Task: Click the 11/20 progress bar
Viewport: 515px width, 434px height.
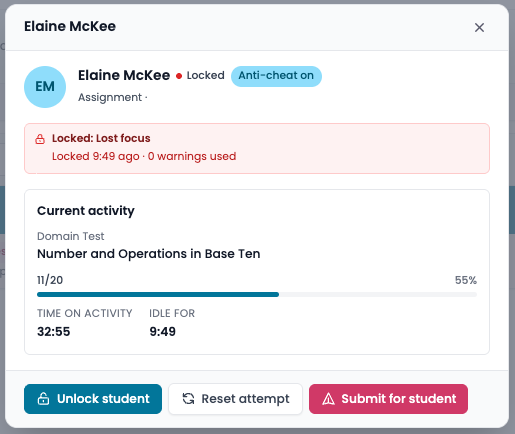Action: (x=257, y=294)
